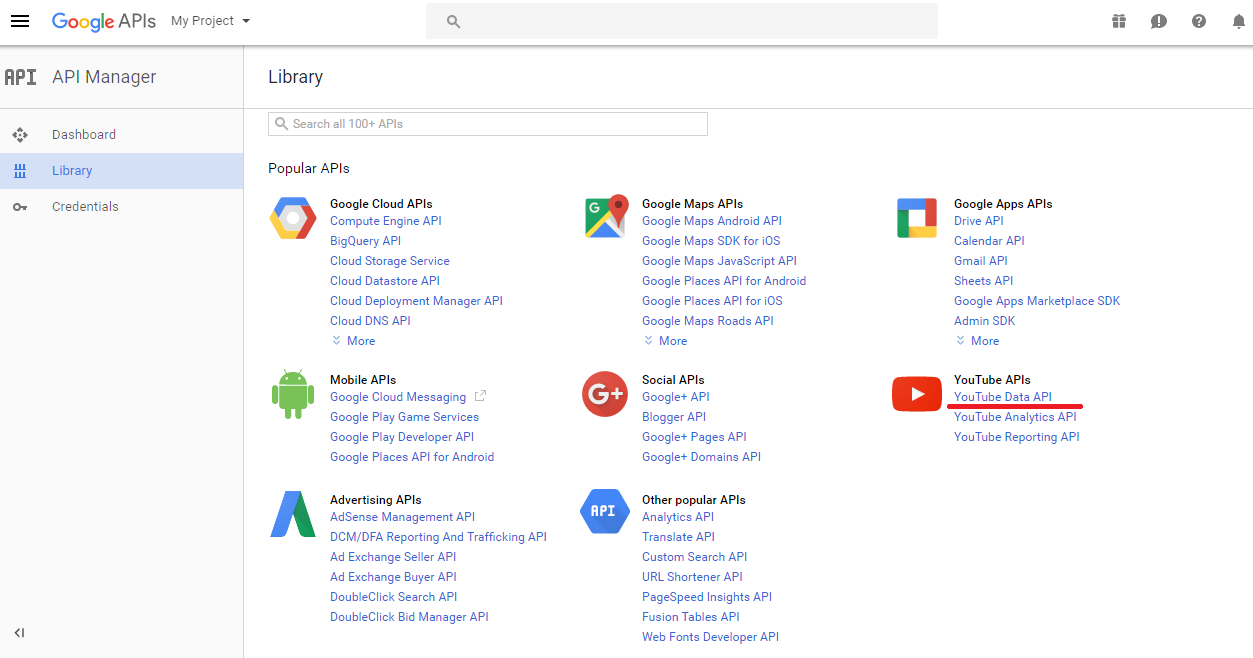Open the help question mark icon
This screenshot has width=1253, height=658.
click(x=1199, y=21)
